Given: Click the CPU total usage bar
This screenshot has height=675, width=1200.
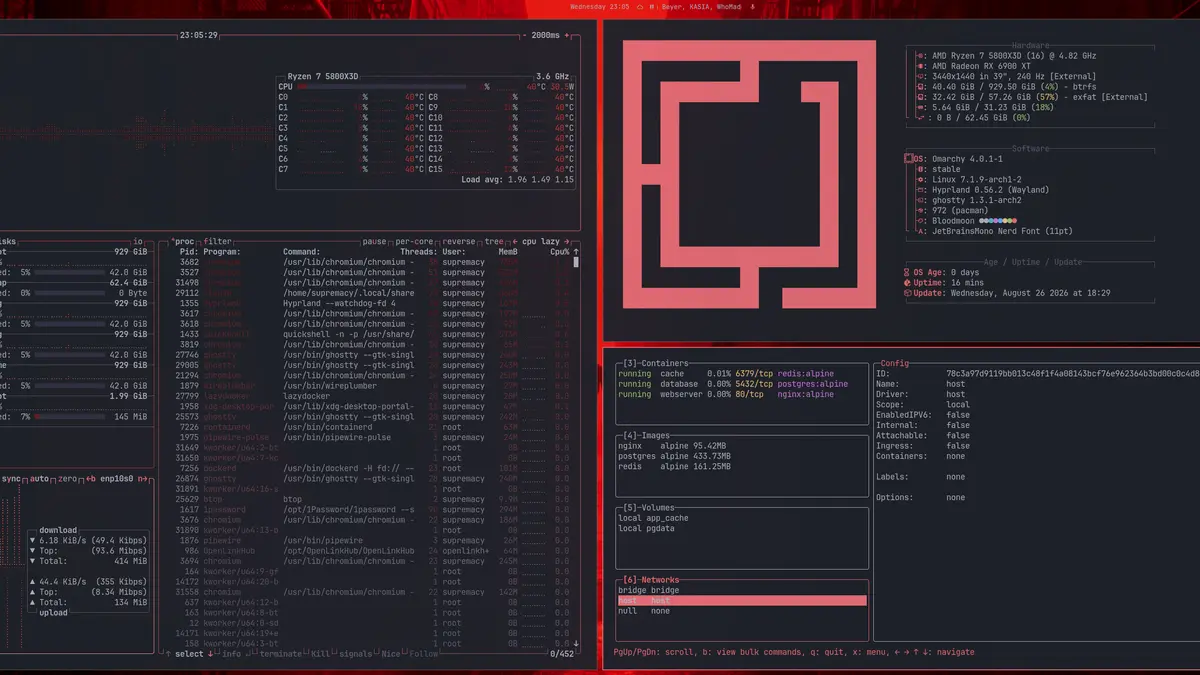Looking at the screenshot, I should (382, 87).
